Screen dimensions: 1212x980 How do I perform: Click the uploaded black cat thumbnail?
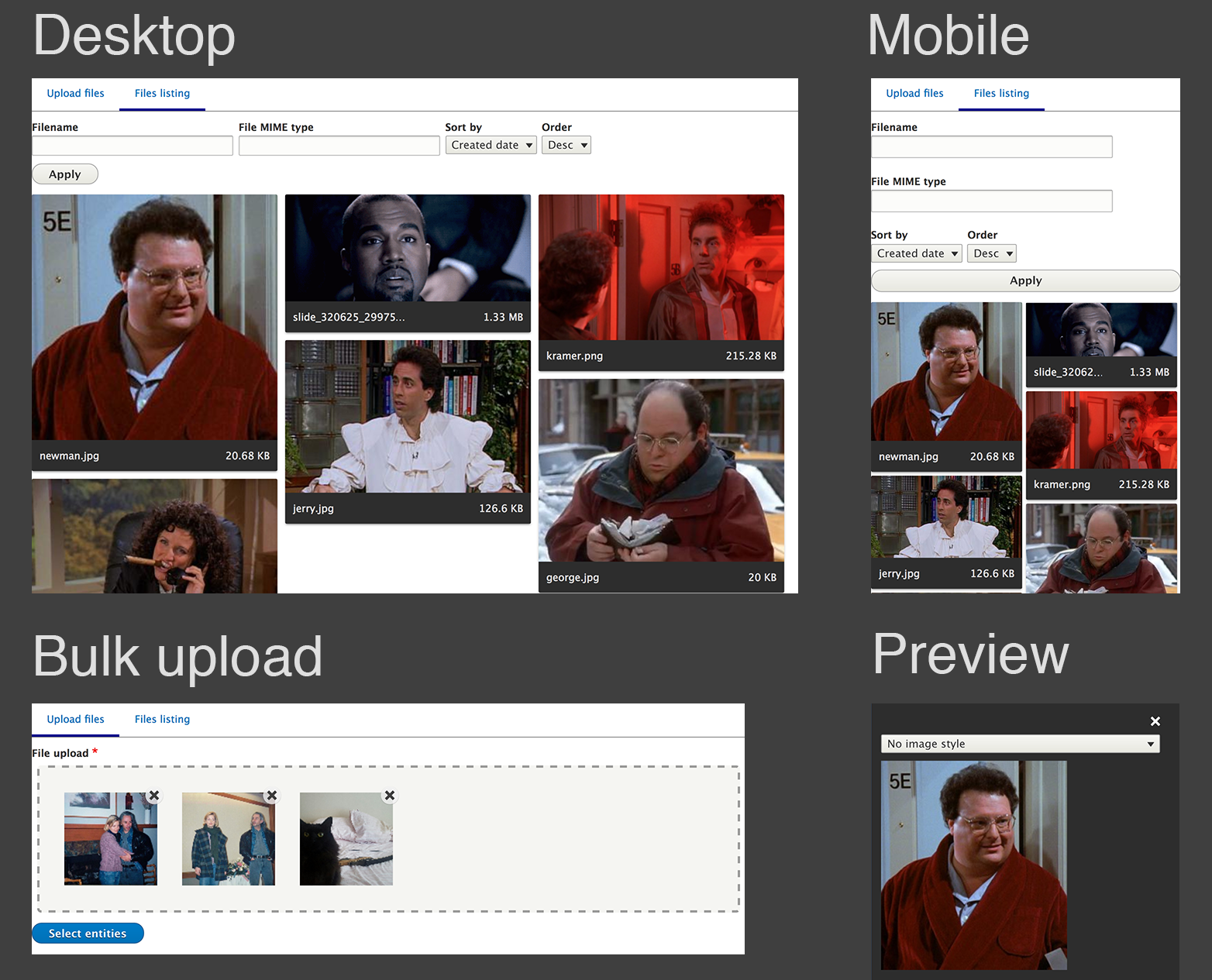346,839
